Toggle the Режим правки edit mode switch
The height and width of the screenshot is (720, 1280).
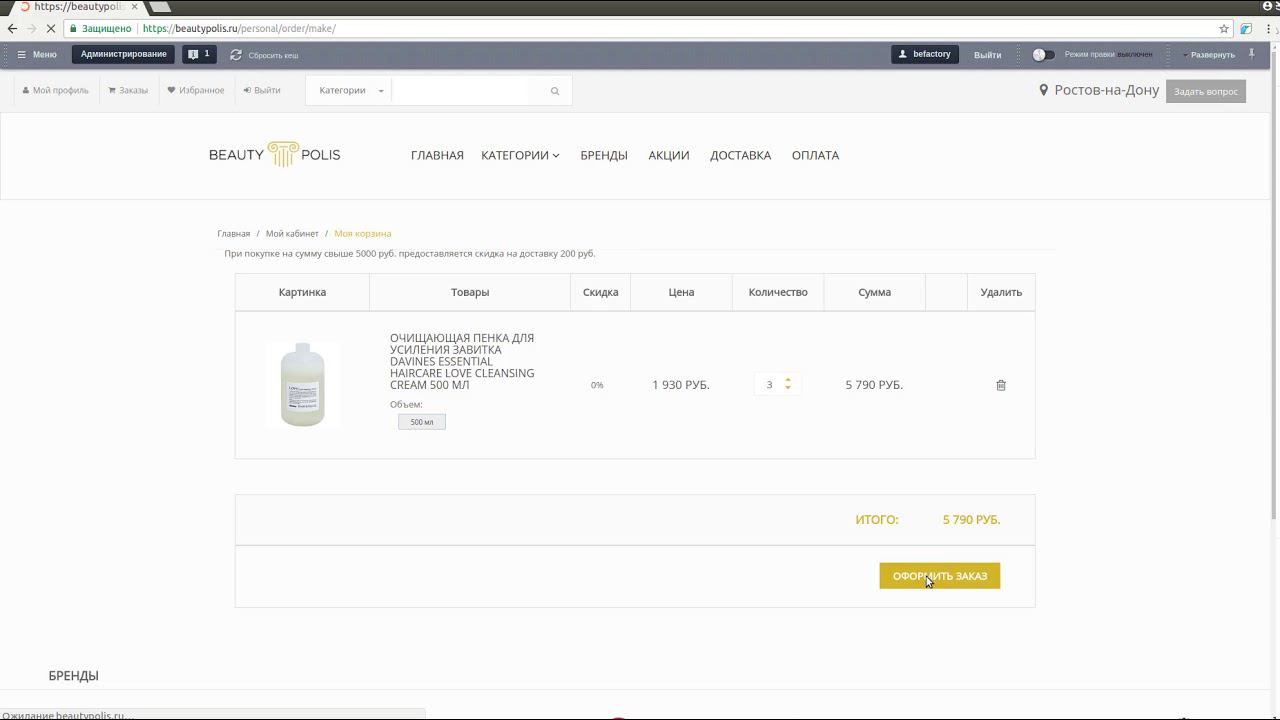[x=1043, y=55]
